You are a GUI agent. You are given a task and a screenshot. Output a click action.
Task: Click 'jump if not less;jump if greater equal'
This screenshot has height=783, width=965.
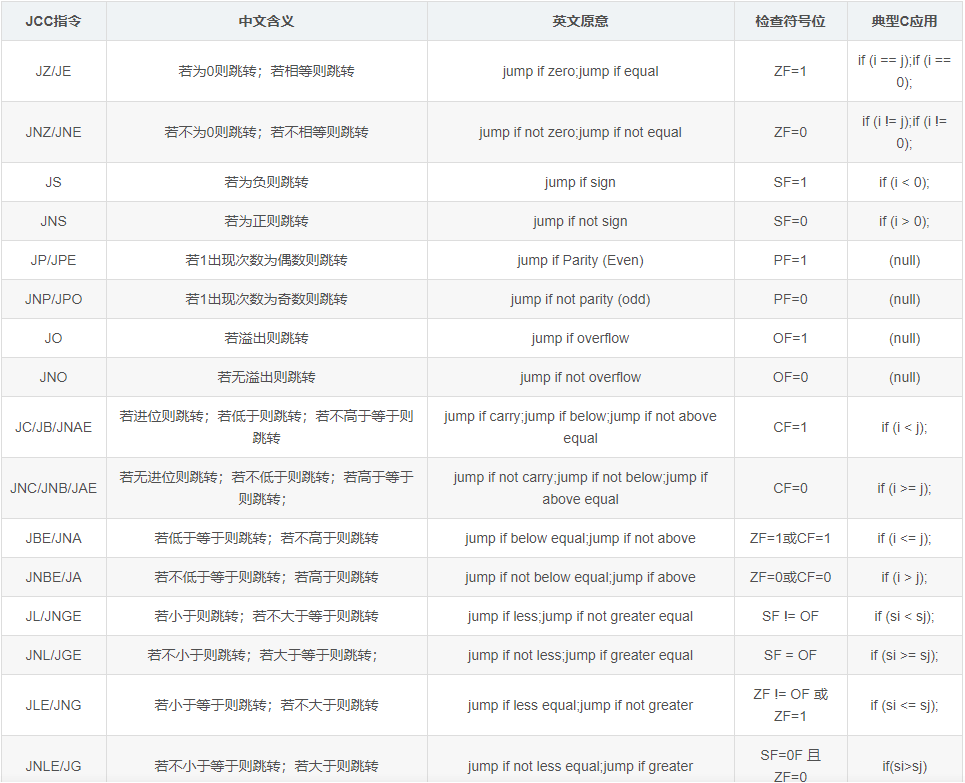point(580,654)
